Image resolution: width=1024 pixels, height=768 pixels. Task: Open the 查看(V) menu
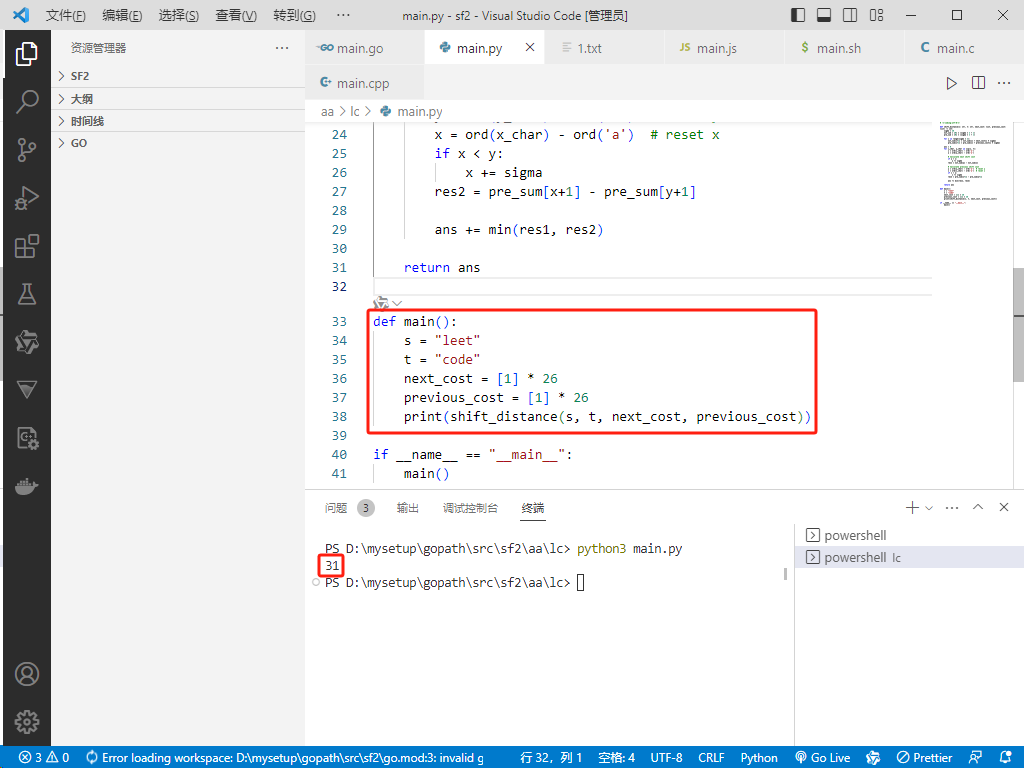[236, 15]
